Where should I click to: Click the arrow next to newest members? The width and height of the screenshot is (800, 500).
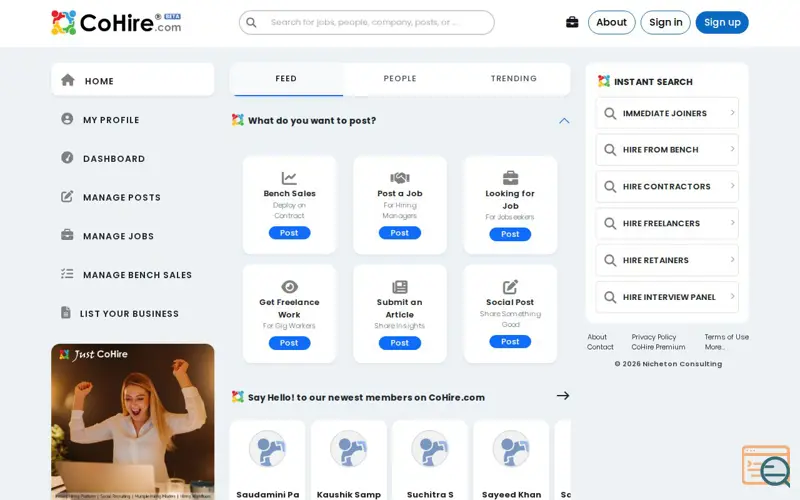click(x=563, y=396)
